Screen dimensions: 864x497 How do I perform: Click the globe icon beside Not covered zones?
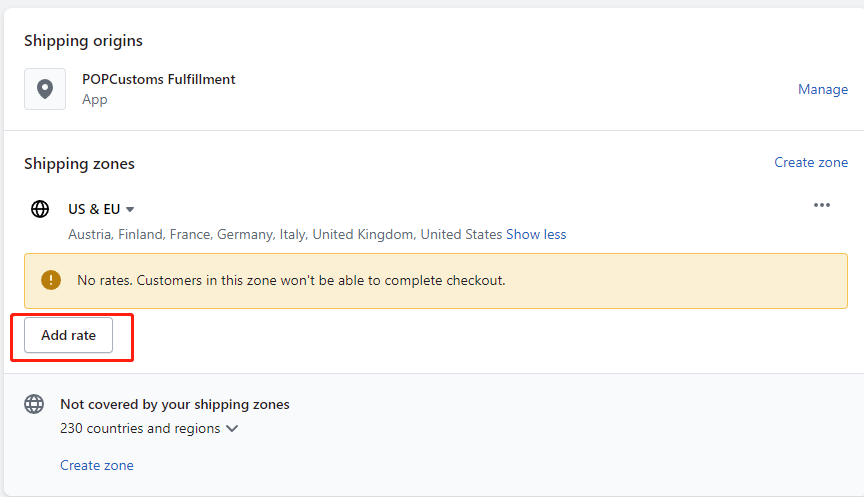(x=34, y=404)
